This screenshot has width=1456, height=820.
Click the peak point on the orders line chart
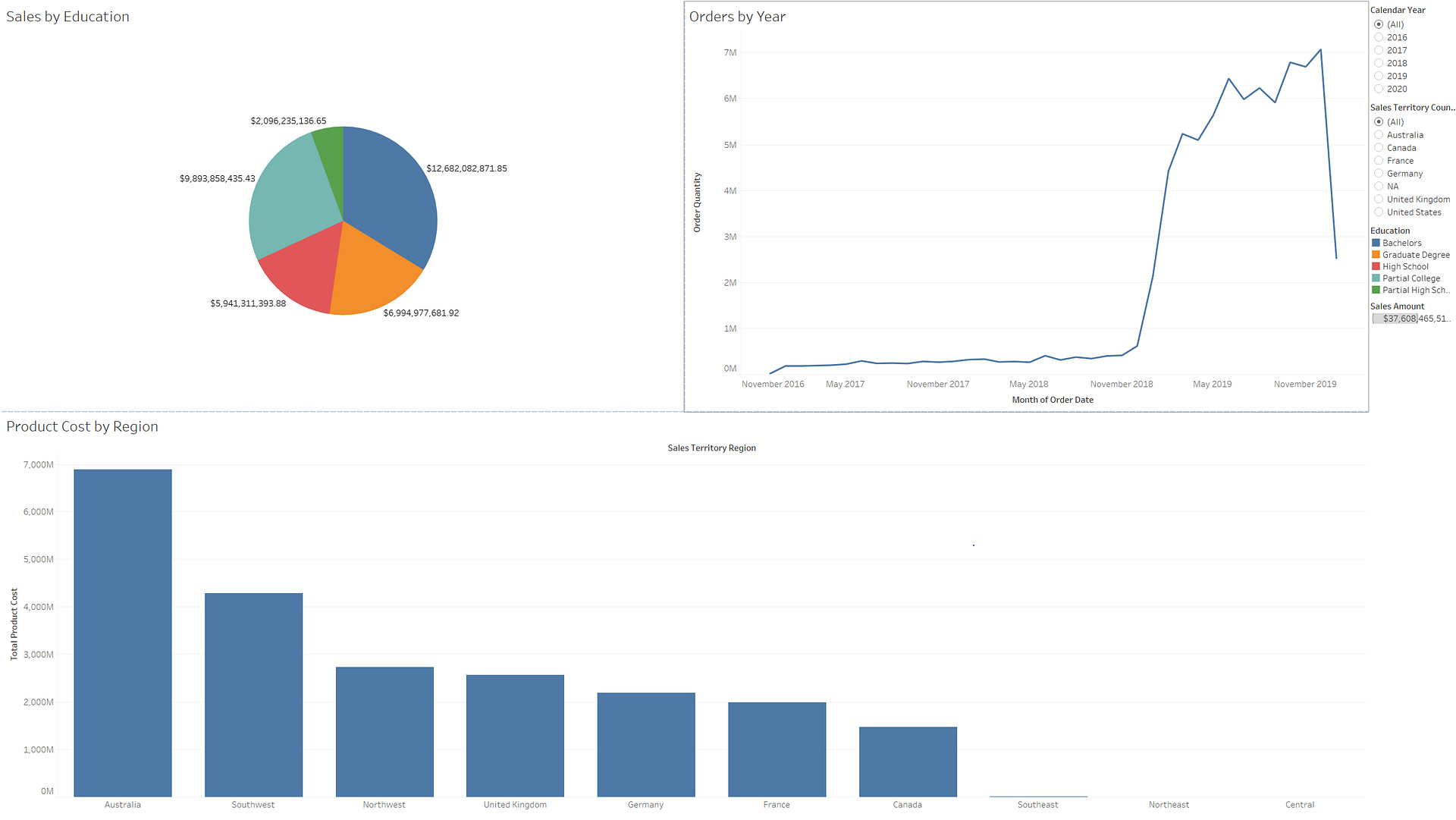coord(1320,50)
